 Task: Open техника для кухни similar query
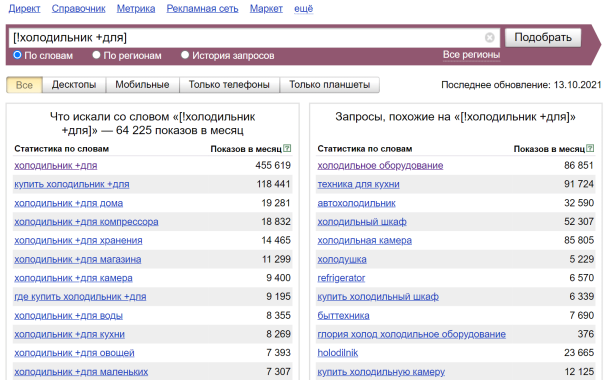point(358,184)
